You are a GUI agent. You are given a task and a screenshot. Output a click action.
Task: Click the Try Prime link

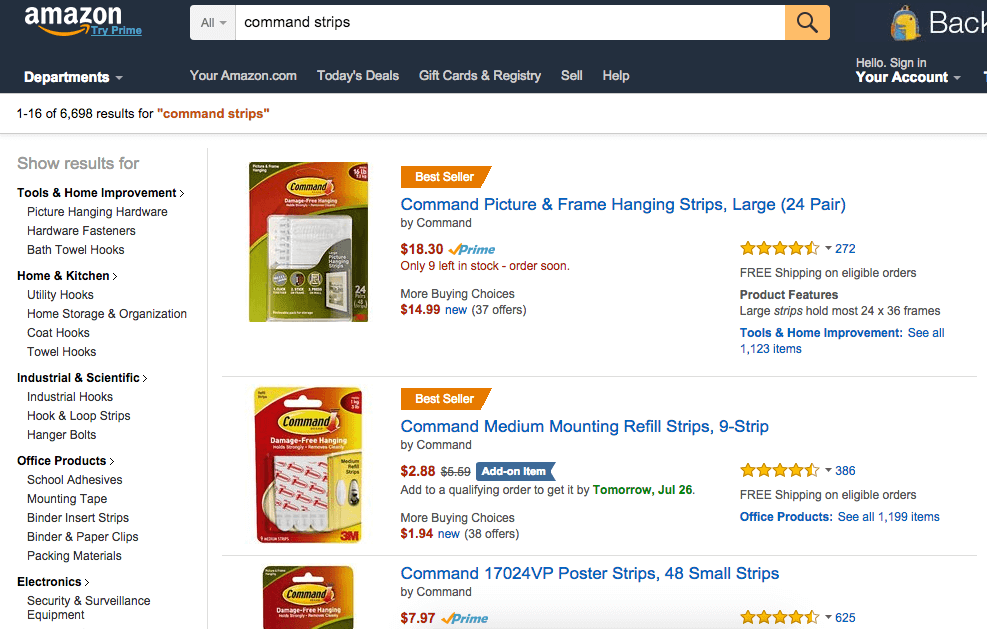point(116,30)
